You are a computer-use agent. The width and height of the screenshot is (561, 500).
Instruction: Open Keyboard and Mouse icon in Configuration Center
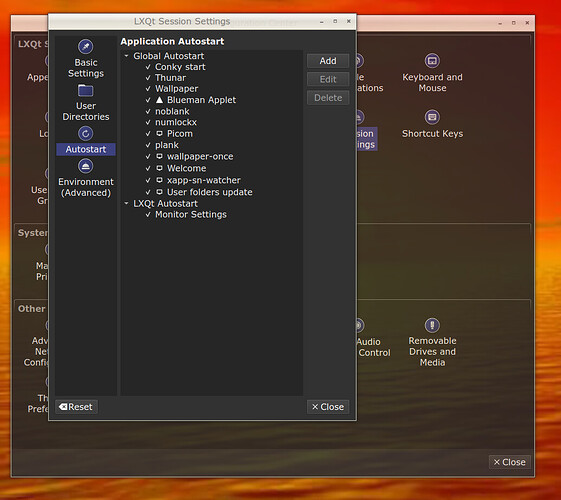click(x=432, y=61)
